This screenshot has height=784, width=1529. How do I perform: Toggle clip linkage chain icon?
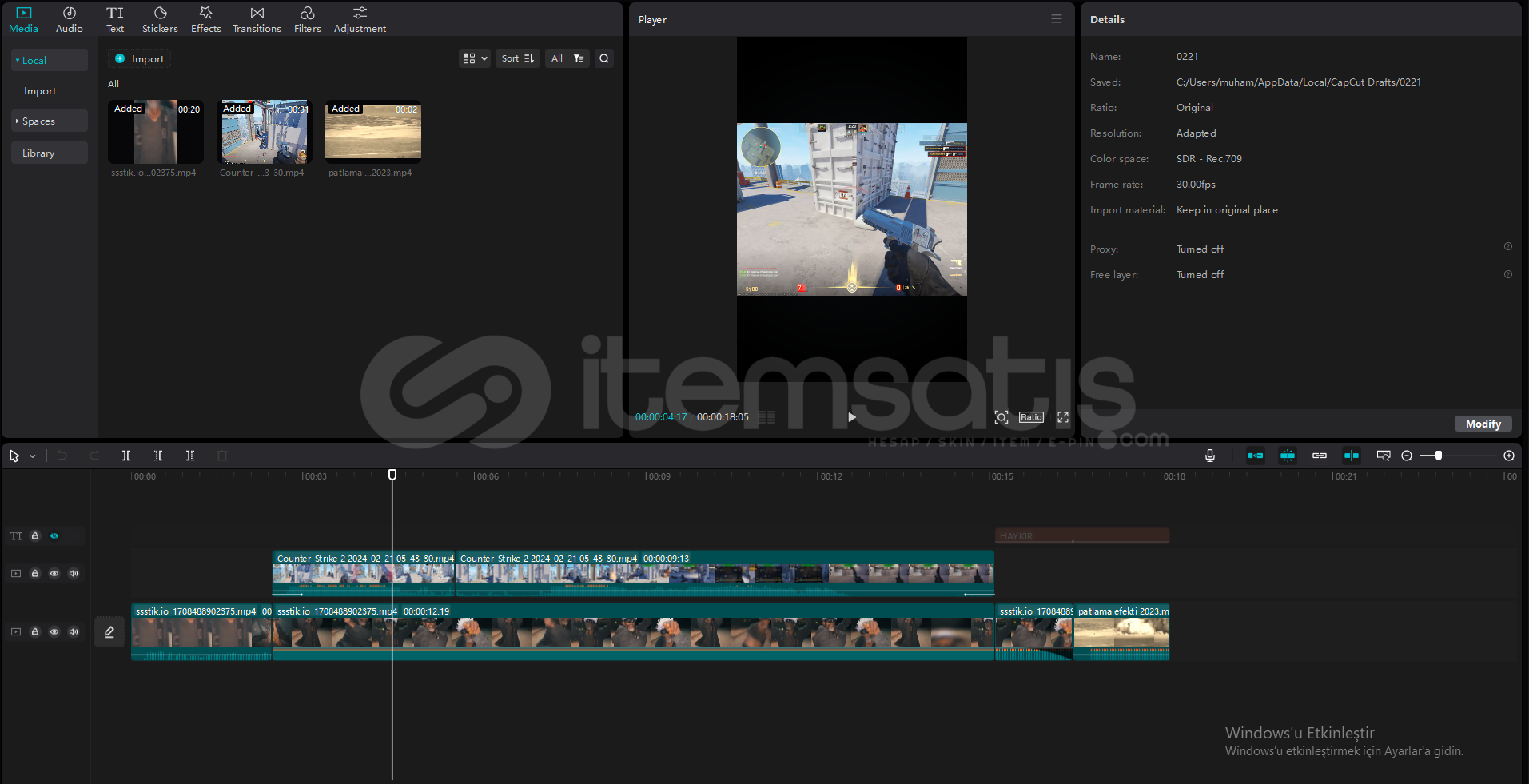pos(1320,456)
